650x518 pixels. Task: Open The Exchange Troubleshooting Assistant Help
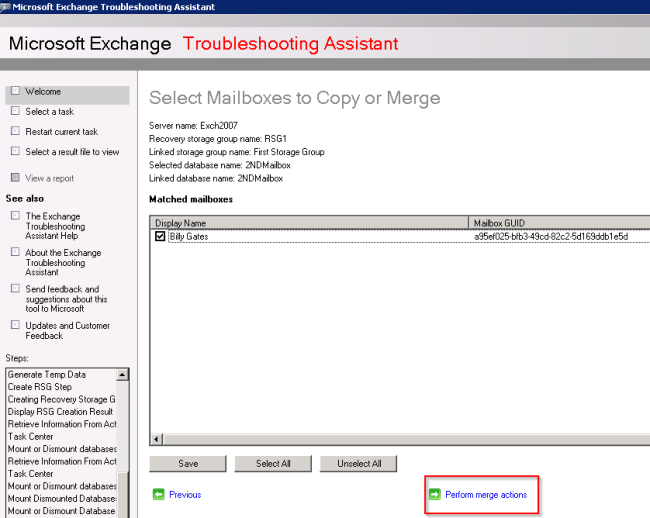point(55,226)
